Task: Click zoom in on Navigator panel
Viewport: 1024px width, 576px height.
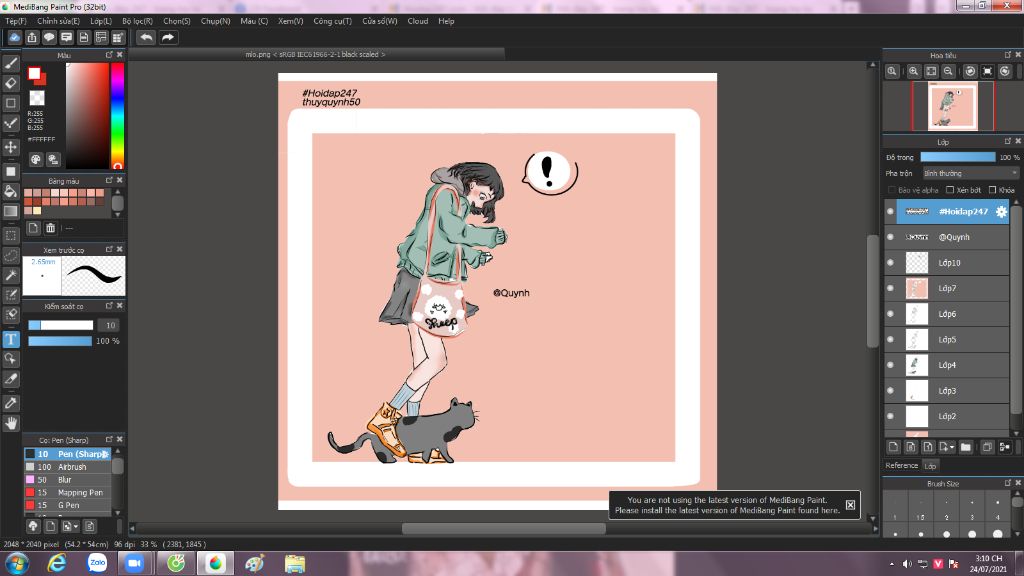Action: (914, 71)
